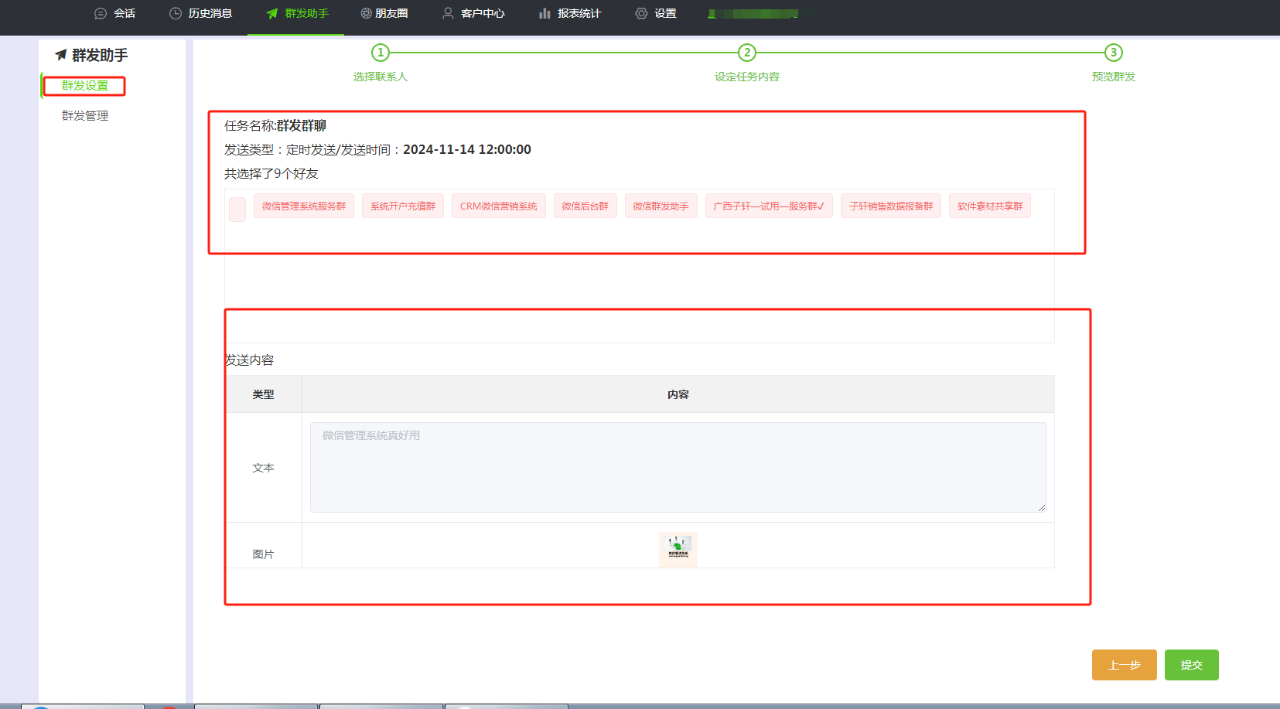The image size is (1280, 709).
Task: Click the 软件素材共享群 tag
Action: coord(990,206)
